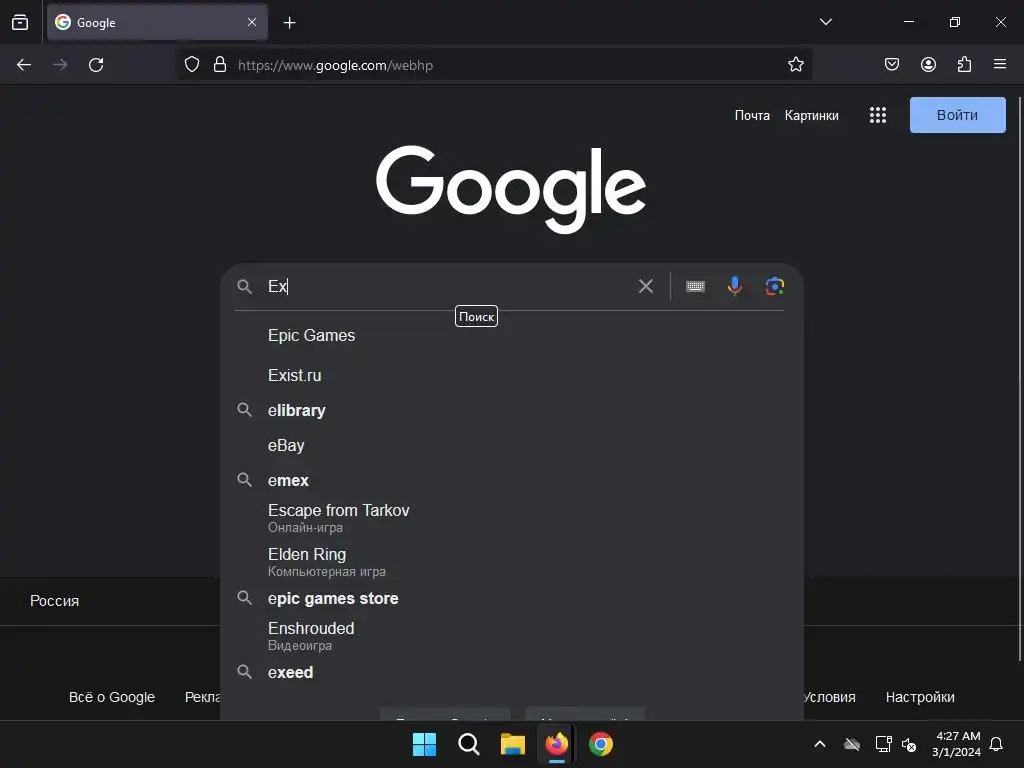
Task: Open the on-screen keyboard tool
Action: click(696, 286)
